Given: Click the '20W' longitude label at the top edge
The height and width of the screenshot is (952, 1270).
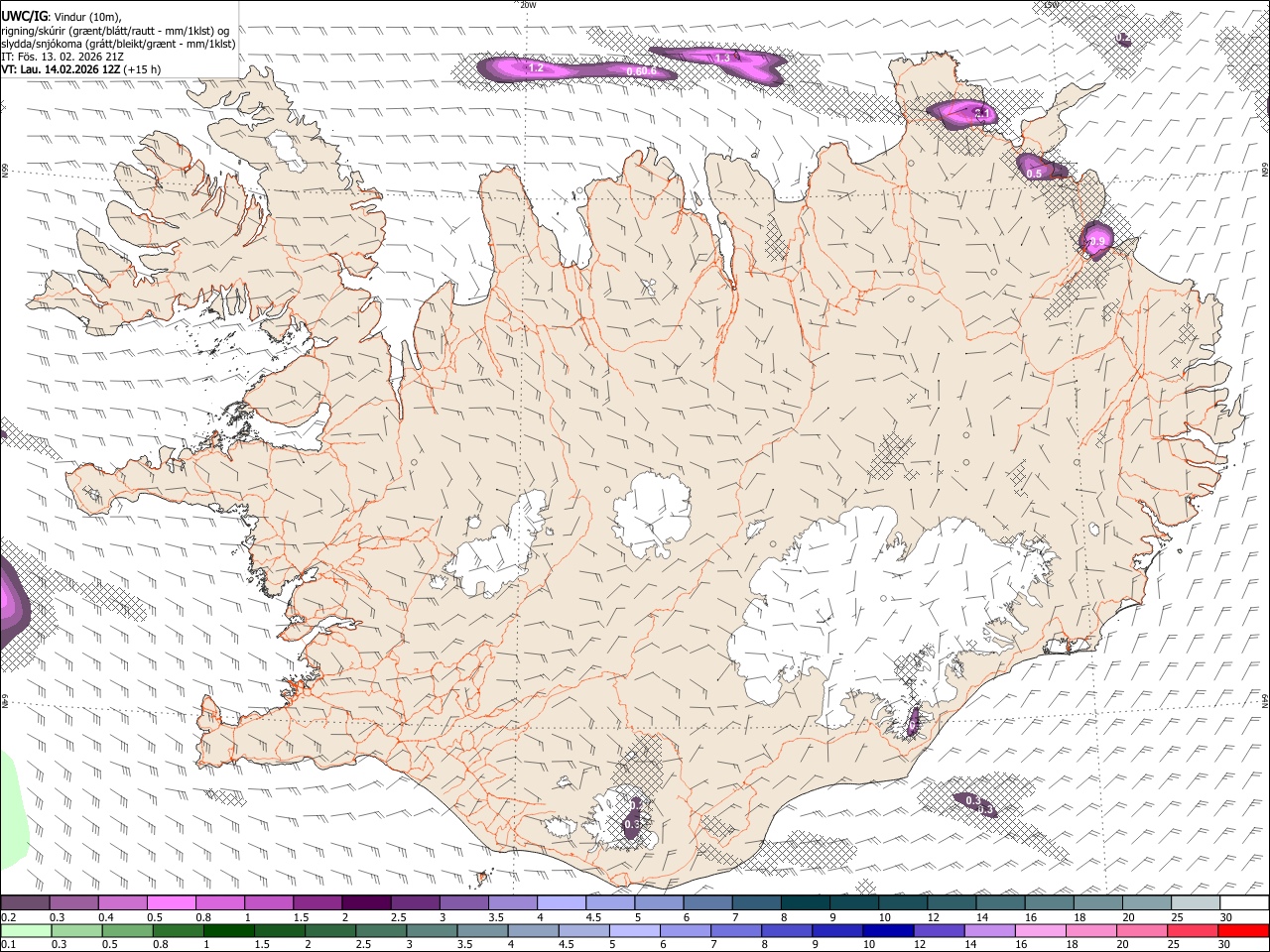Looking at the screenshot, I should (528, 5).
